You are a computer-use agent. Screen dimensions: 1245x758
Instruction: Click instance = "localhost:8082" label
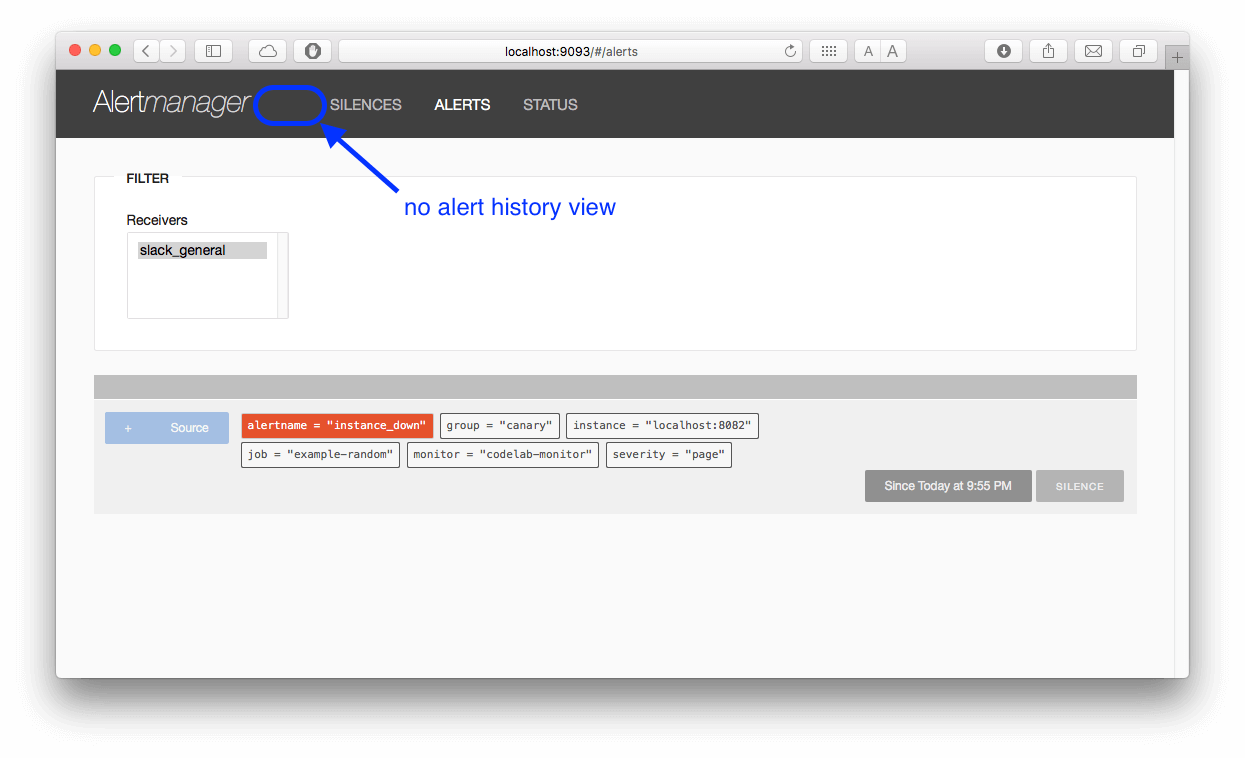pos(662,426)
